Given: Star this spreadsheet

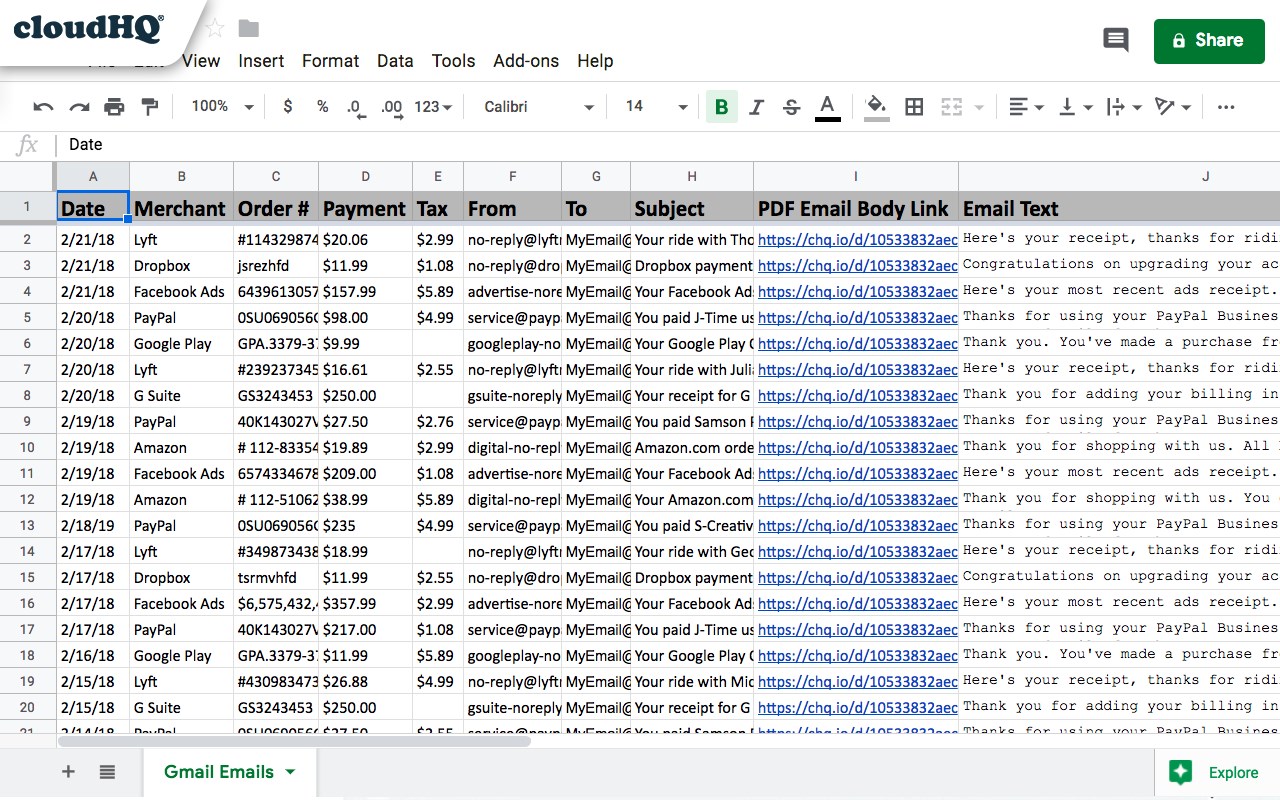Looking at the screenshot, I should [x=215, y=28].
